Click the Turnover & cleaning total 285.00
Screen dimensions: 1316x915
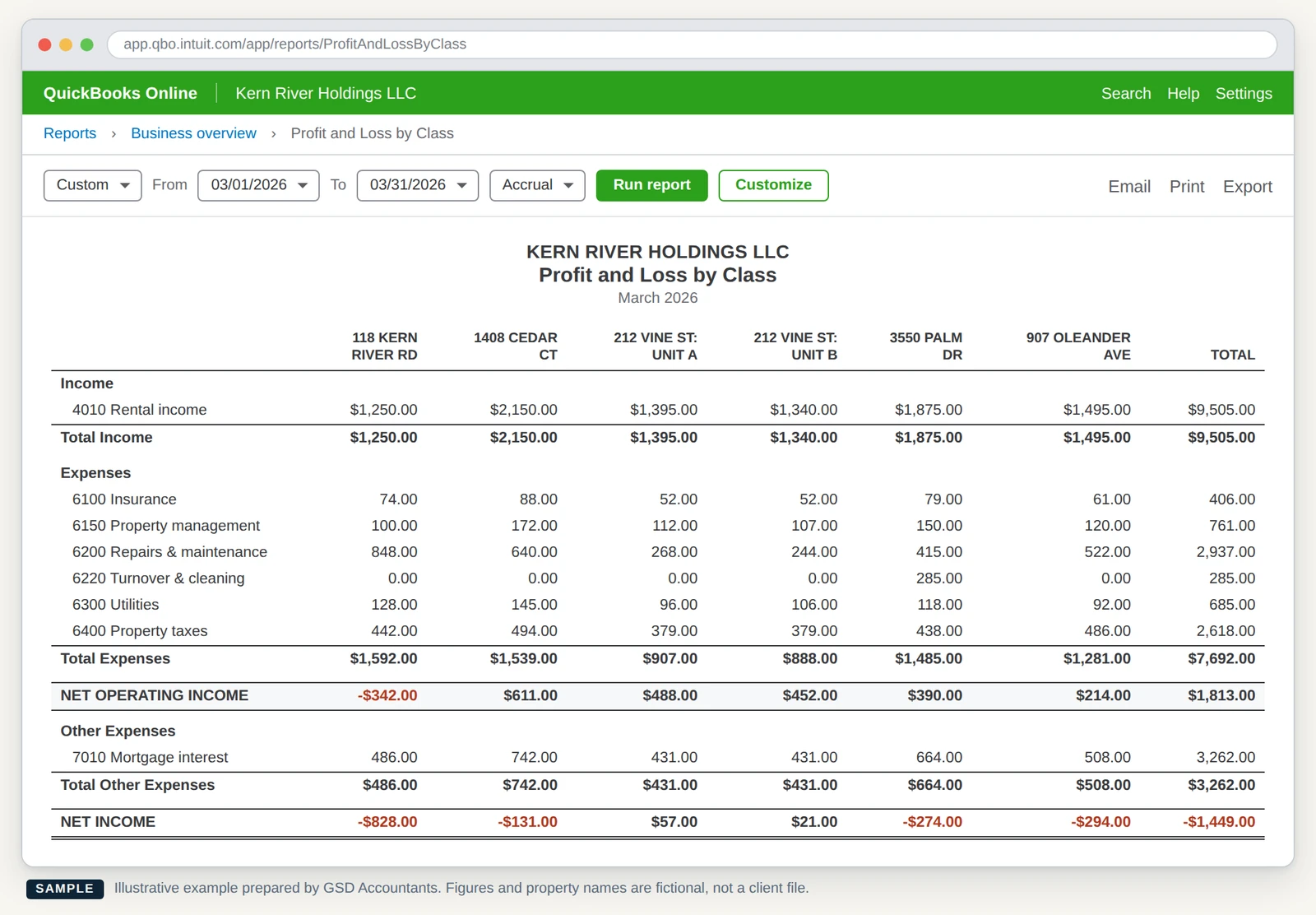(1232, 578)
